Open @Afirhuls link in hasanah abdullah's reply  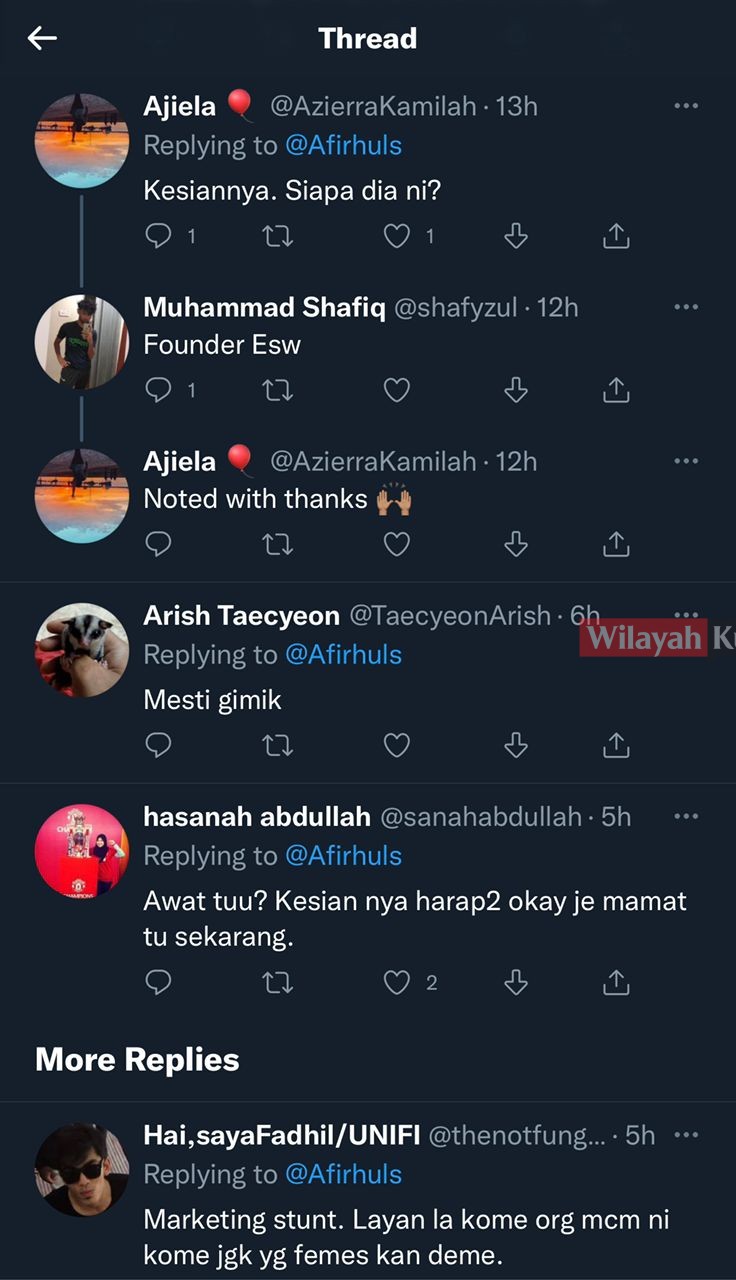pos(343,856)
